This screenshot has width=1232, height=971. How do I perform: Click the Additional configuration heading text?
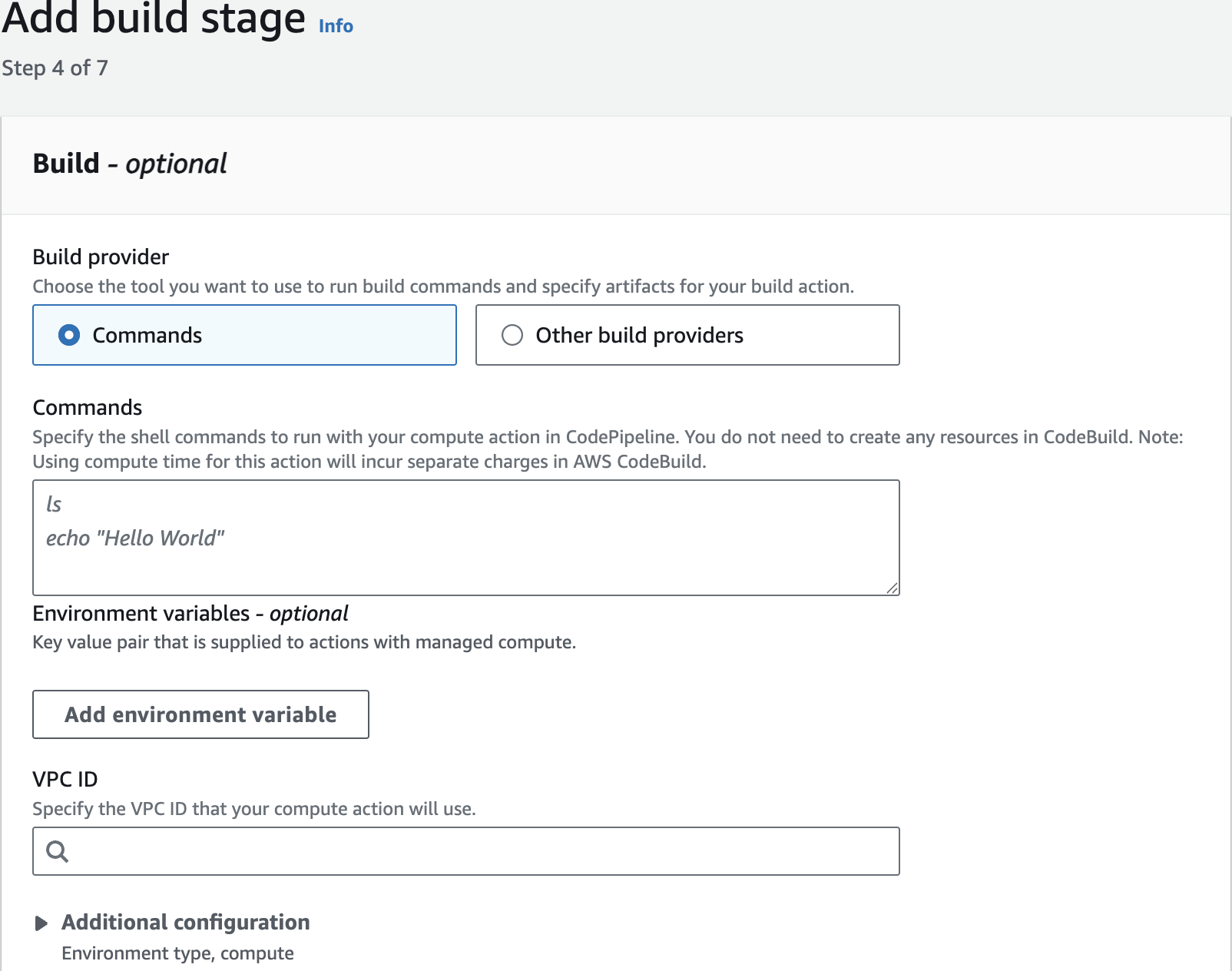click(186, 922)
